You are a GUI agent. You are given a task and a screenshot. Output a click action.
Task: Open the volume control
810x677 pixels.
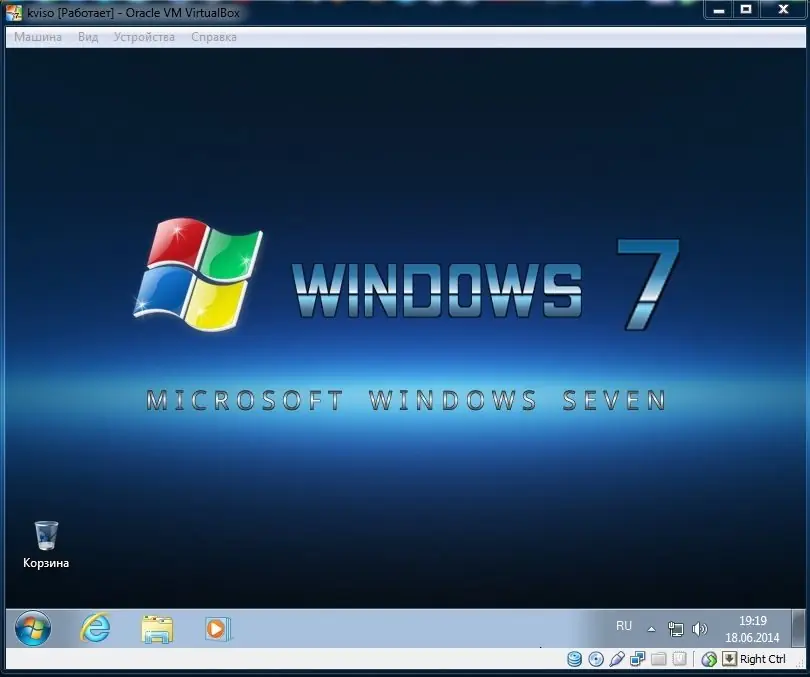pyautogui.click(x=701, y=629)
